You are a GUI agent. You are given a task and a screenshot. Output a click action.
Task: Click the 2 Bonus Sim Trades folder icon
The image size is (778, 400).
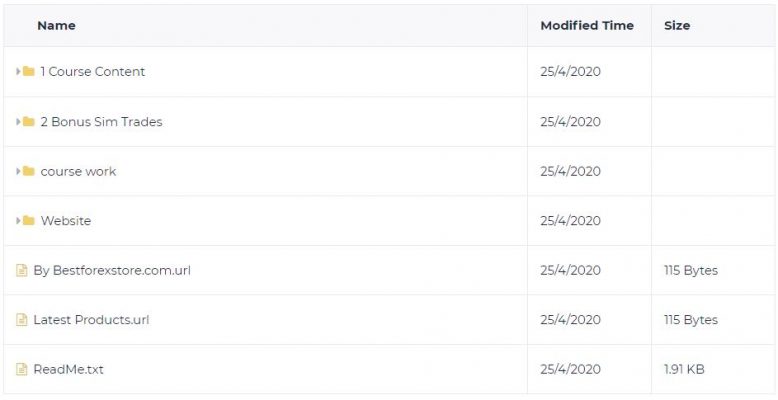[29, 122]
